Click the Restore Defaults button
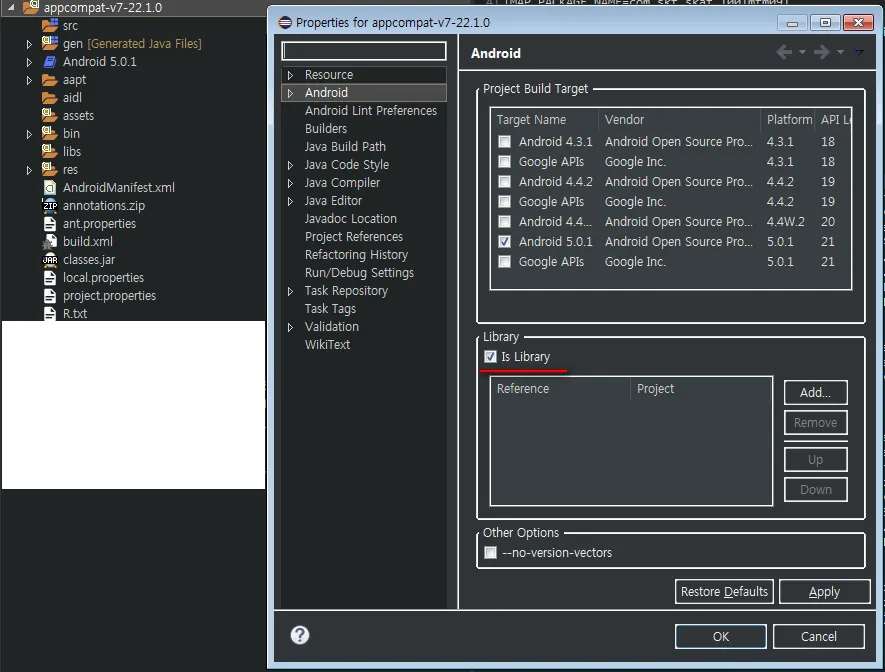The height and width of the screenshot is (672, 885). pyautogui.click(x=724, y=591)
